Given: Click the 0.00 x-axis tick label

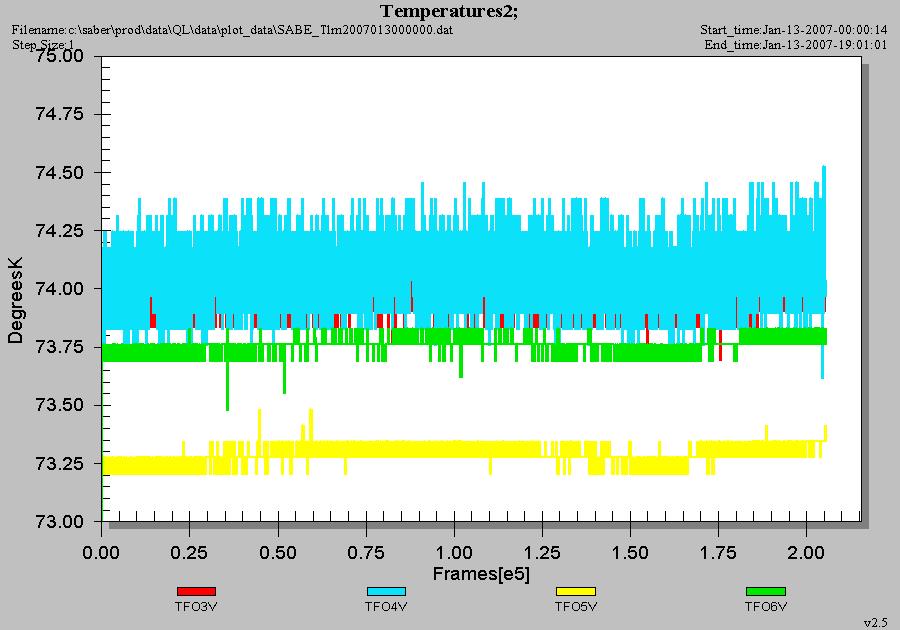Looking at the screenshot, I should (x=101, y=553).
